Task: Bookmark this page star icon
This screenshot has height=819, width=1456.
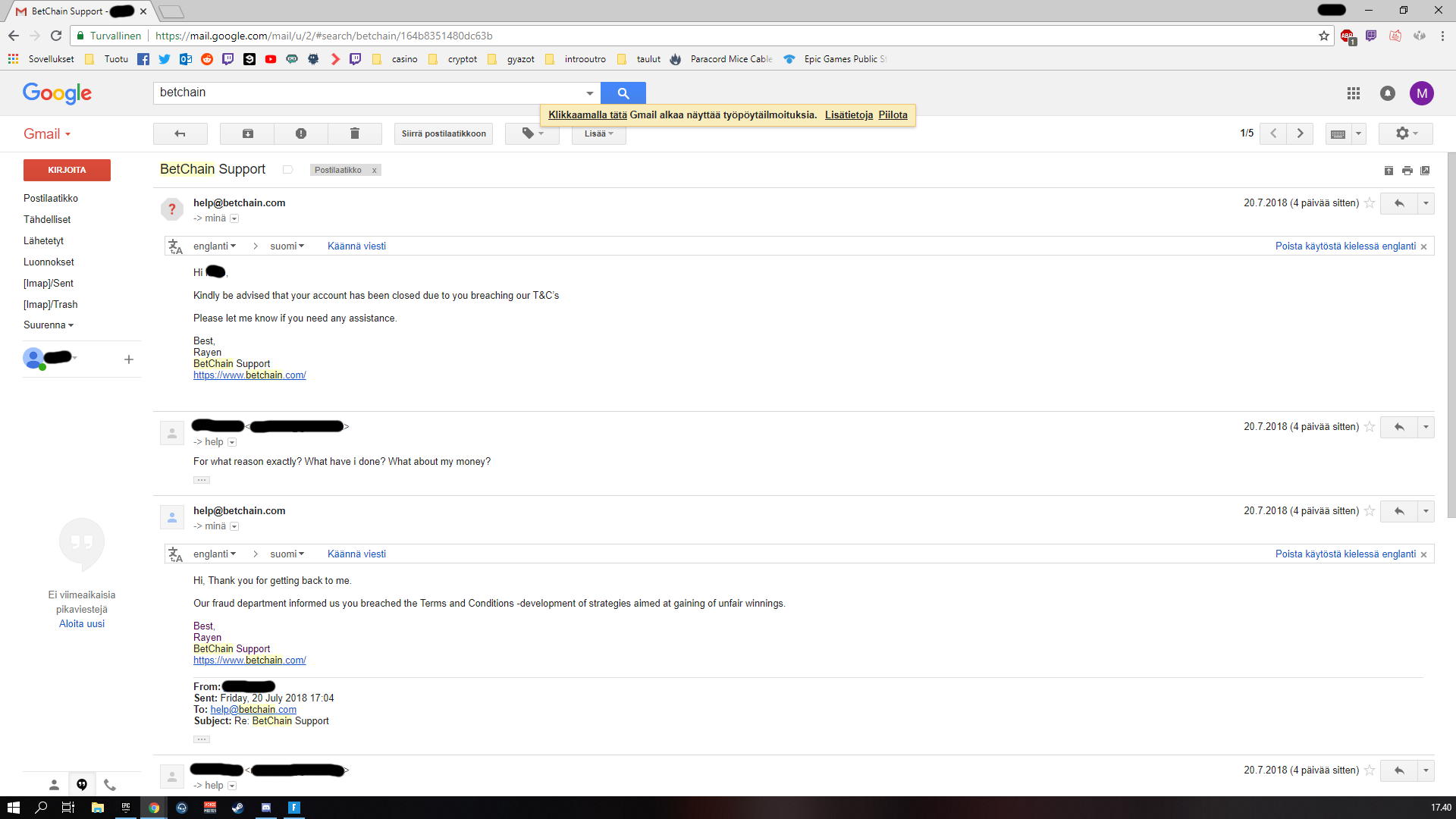Action: click(x=1324, y=36)
